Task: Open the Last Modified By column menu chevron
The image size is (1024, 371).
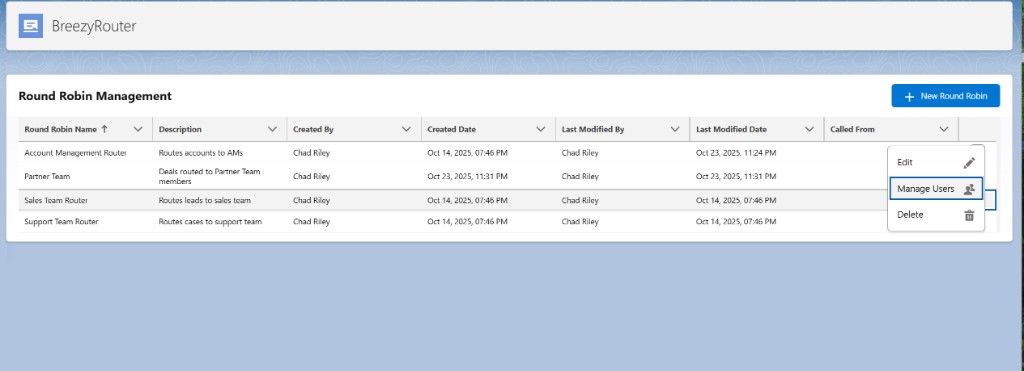Action: (x=675, y=129)
